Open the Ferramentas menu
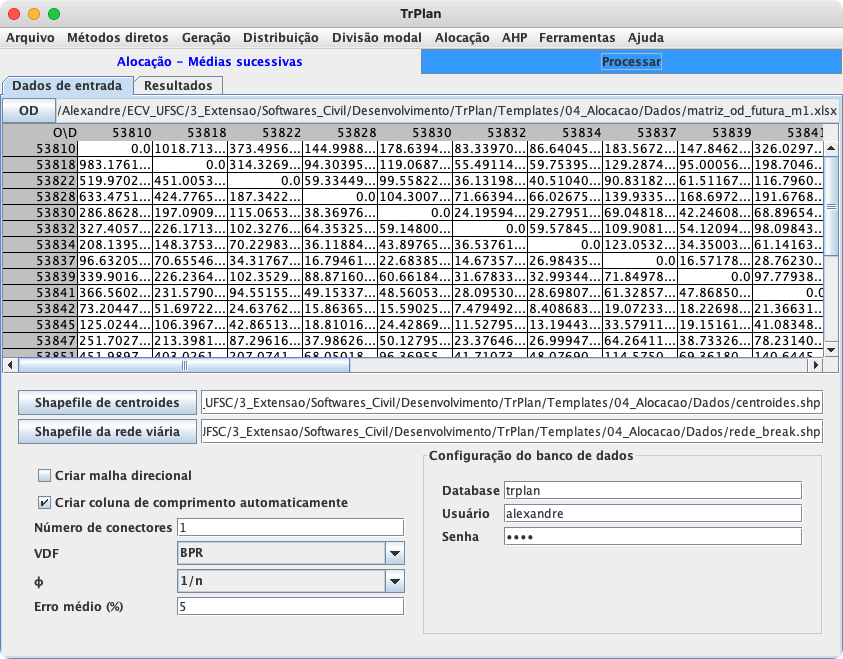843x659 pixels. (577, 38)
